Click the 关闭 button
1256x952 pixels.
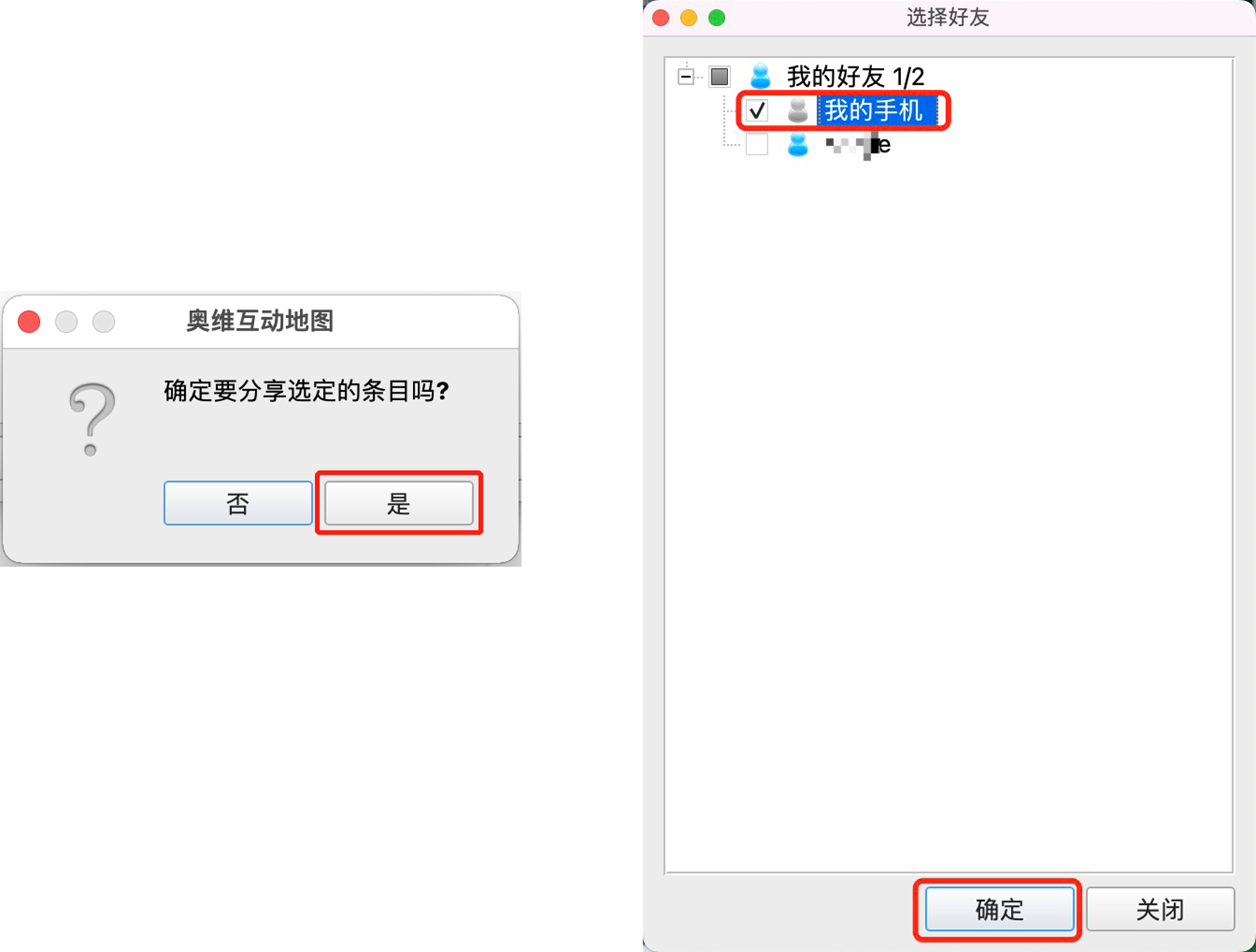click(x=1160, y=909)
